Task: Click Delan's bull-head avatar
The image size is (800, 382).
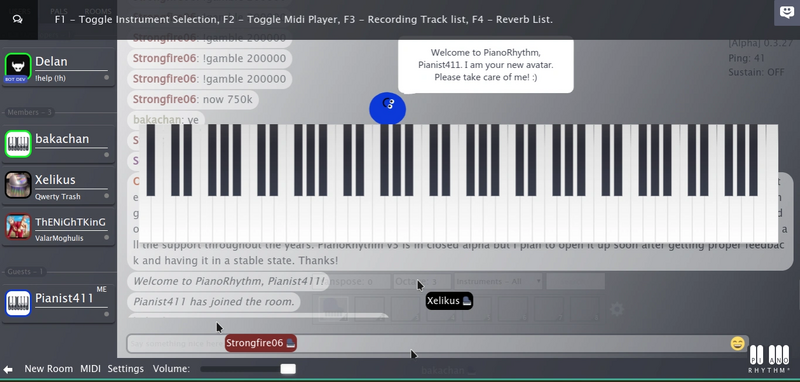Action: tap(18, 67)
